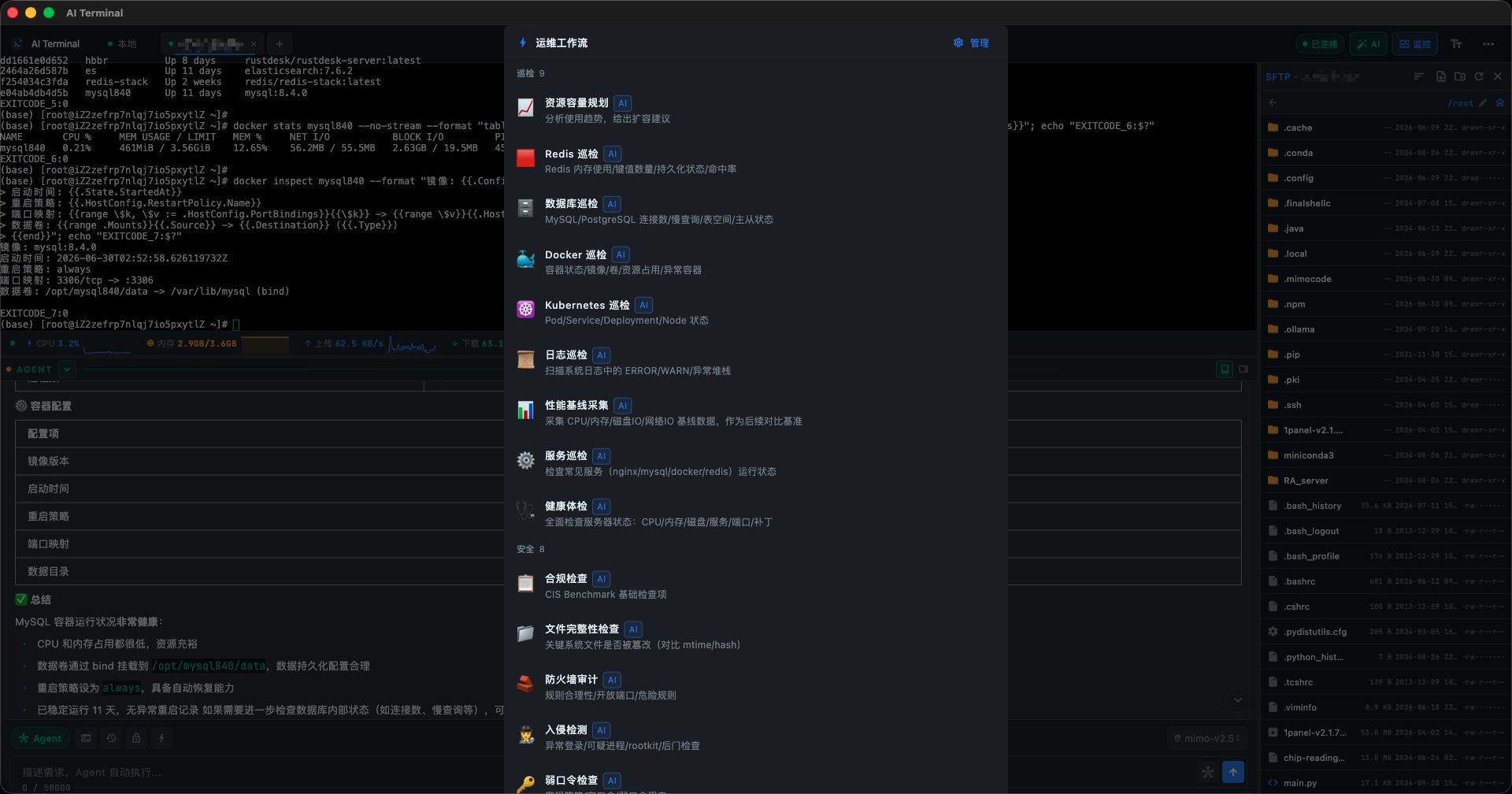The width and height of the screenshot is (1512, 794).
Task: Toggle the AI panel button
Action: [1369, 44]
